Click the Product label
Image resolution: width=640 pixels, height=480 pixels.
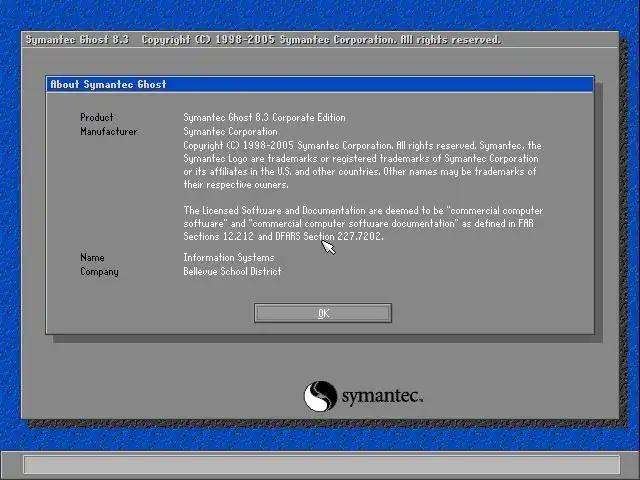[97, 118]
